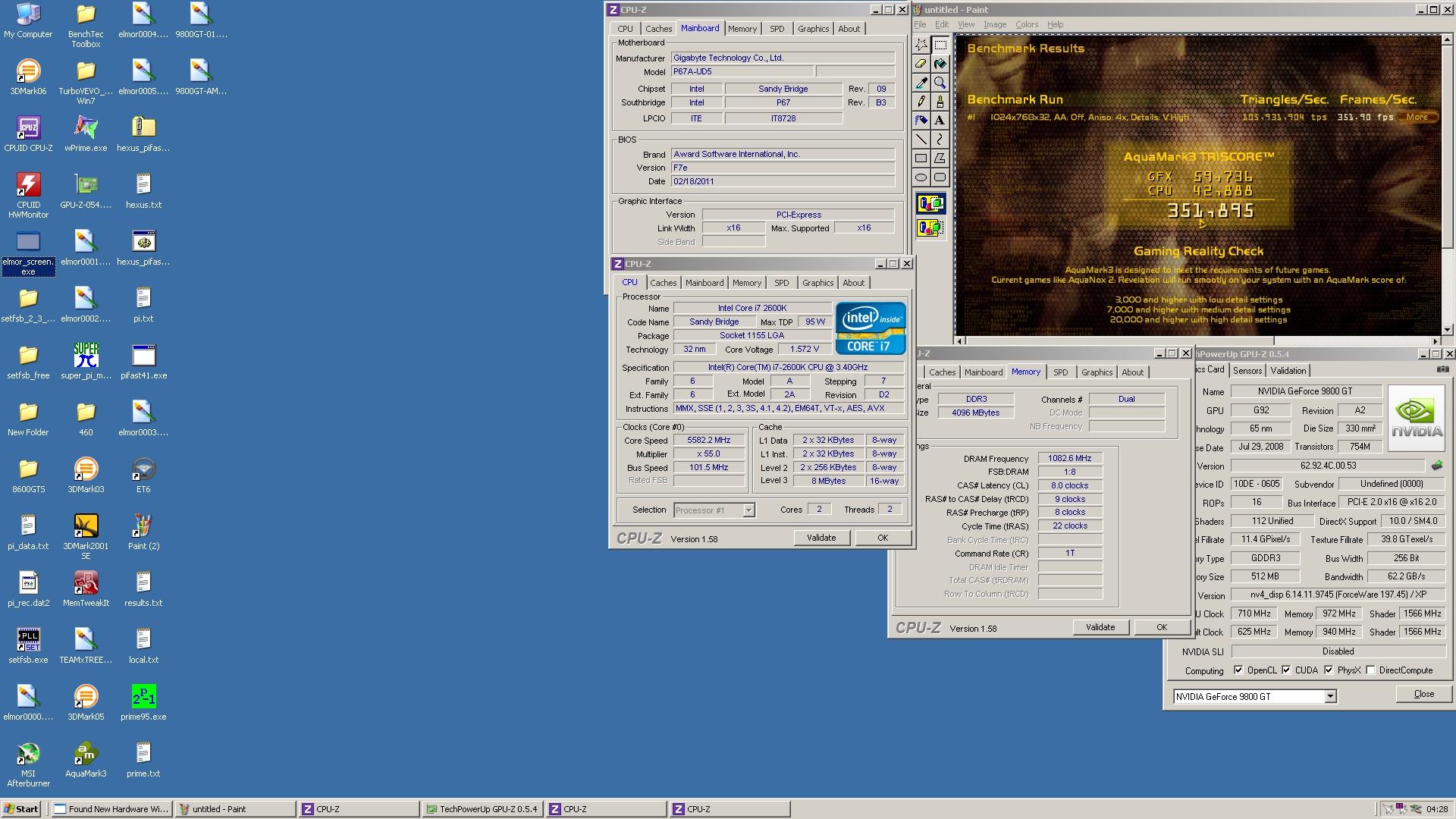Pick the Color Picker eyedropper tool
The image size is (1456, 819).
pos(921,83)
